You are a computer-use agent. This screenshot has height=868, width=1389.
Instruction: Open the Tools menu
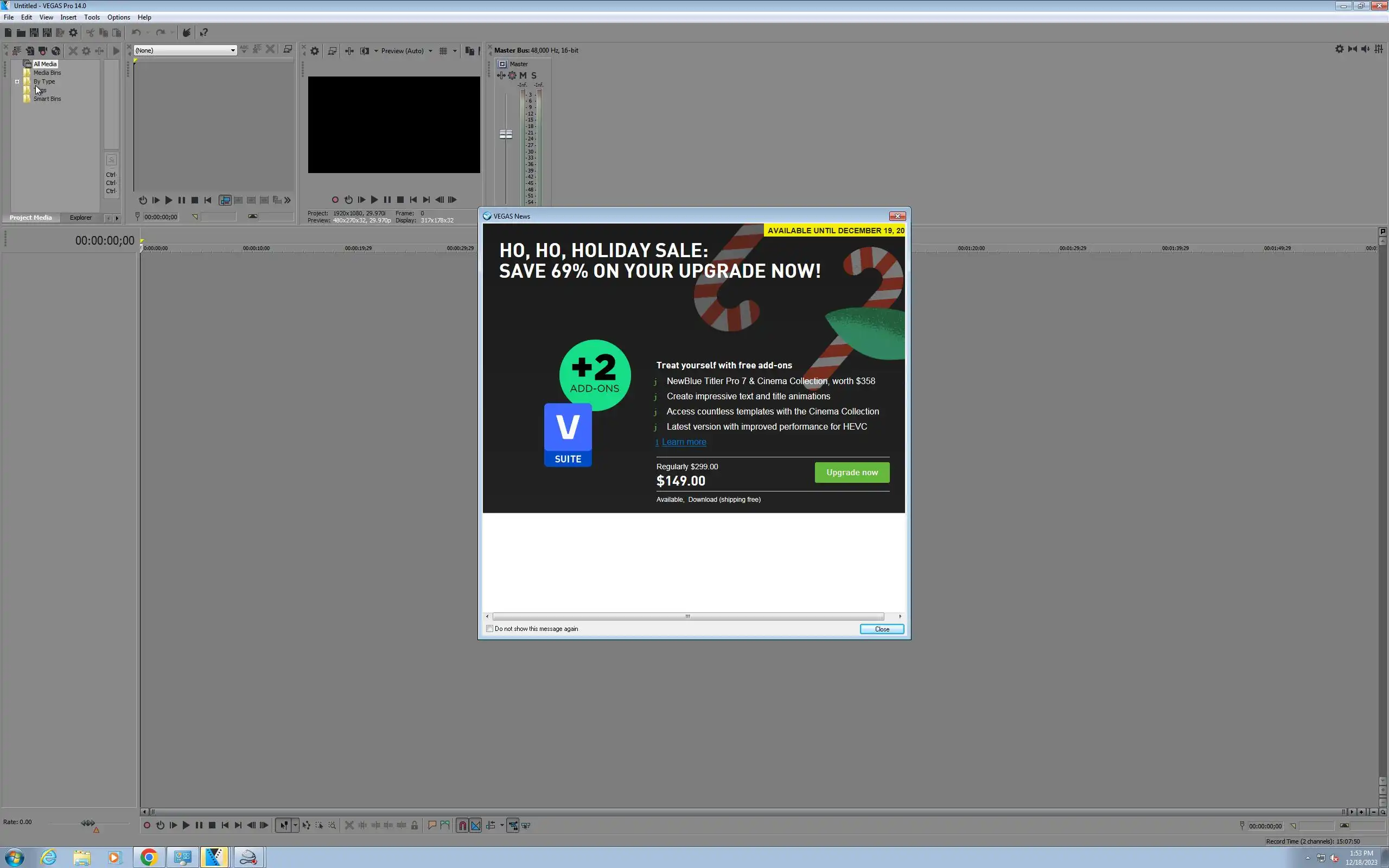[x=91, y=17]
